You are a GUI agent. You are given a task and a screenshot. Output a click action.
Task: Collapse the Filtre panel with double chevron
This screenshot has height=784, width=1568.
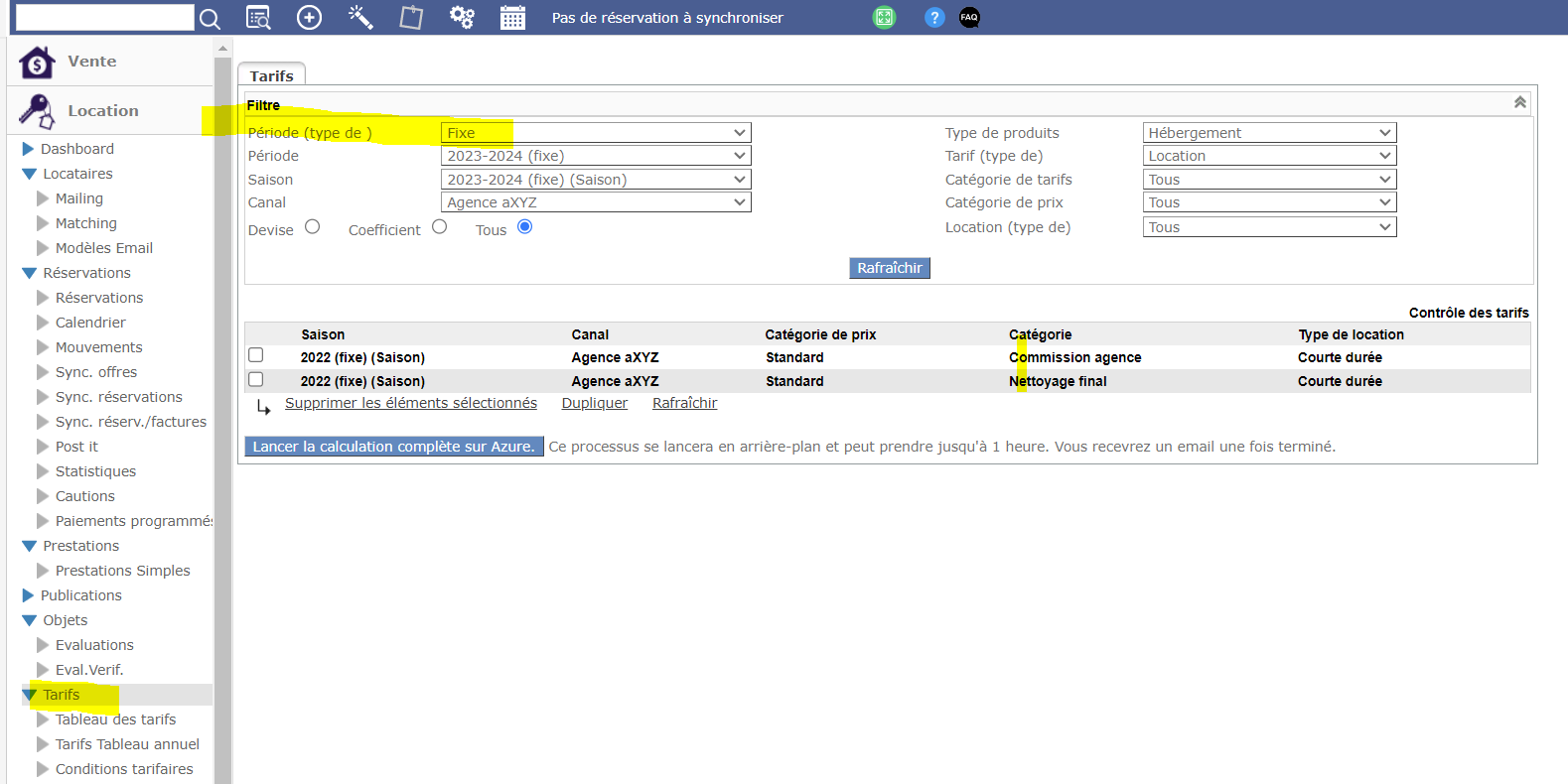tap(1519, 103)
